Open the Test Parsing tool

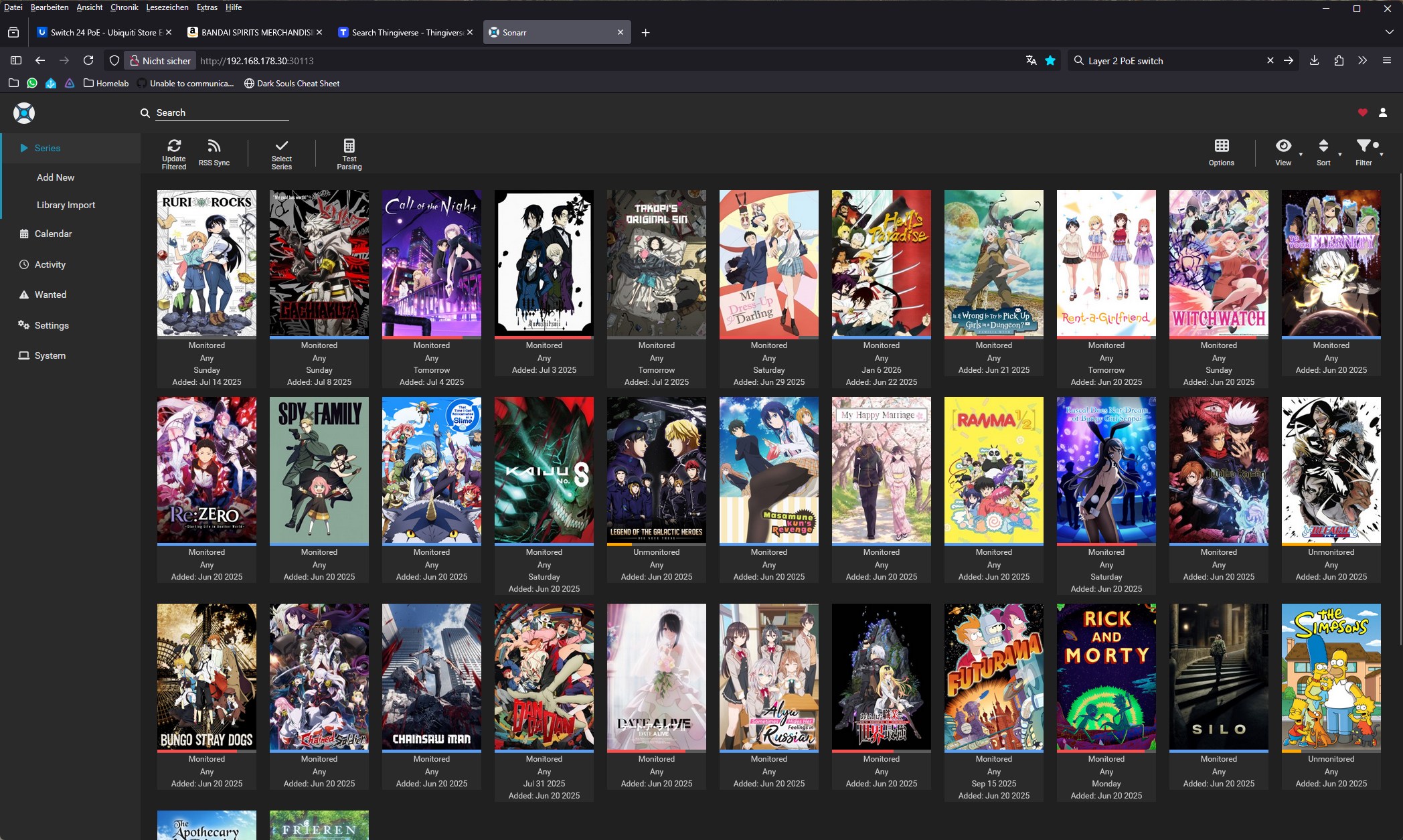click(x=349, y=147)
